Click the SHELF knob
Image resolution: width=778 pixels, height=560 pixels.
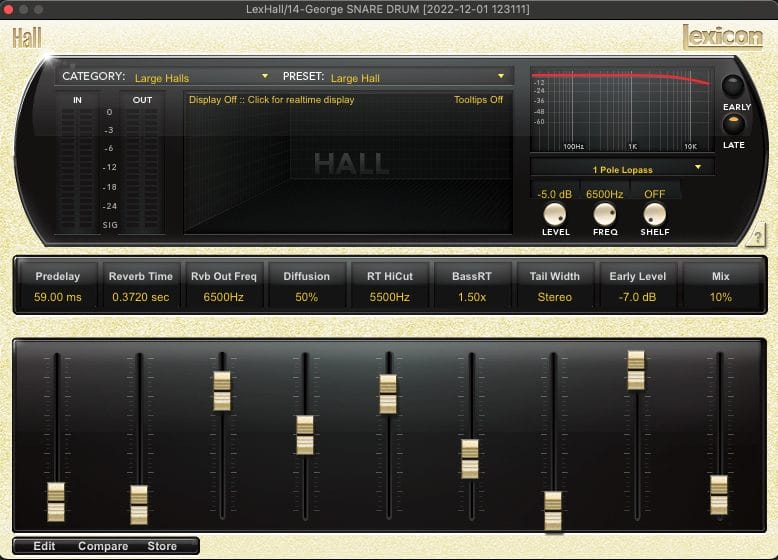point(654,215)
